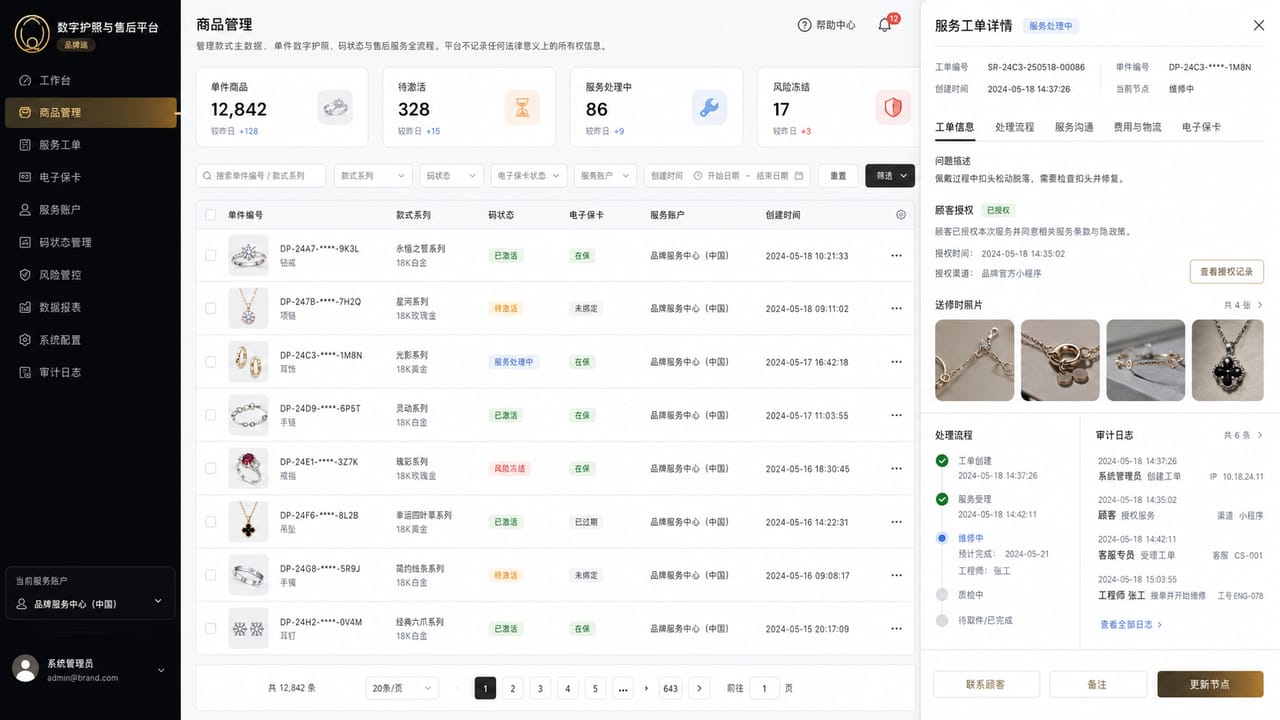1280x720 pixels.
Task: Open more actions for row DP-24A7-****-9K3L
Action: click(x=896, y=255)
